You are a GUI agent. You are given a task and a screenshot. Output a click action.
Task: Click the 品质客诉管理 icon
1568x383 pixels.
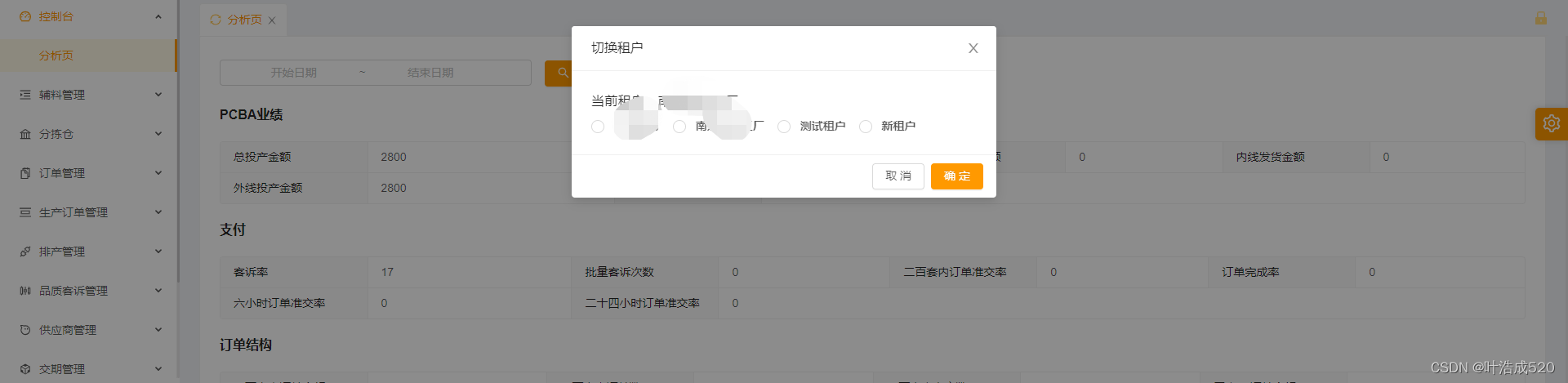coord(25,291)
